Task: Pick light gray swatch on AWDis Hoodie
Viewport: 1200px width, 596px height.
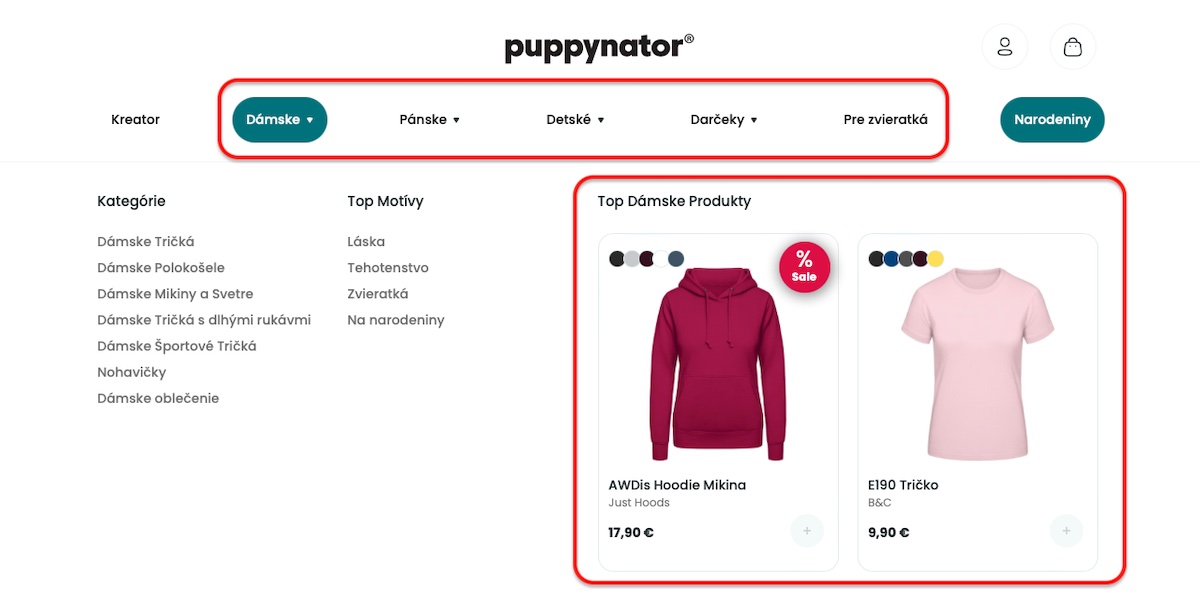Action: [x=632, y=259]
